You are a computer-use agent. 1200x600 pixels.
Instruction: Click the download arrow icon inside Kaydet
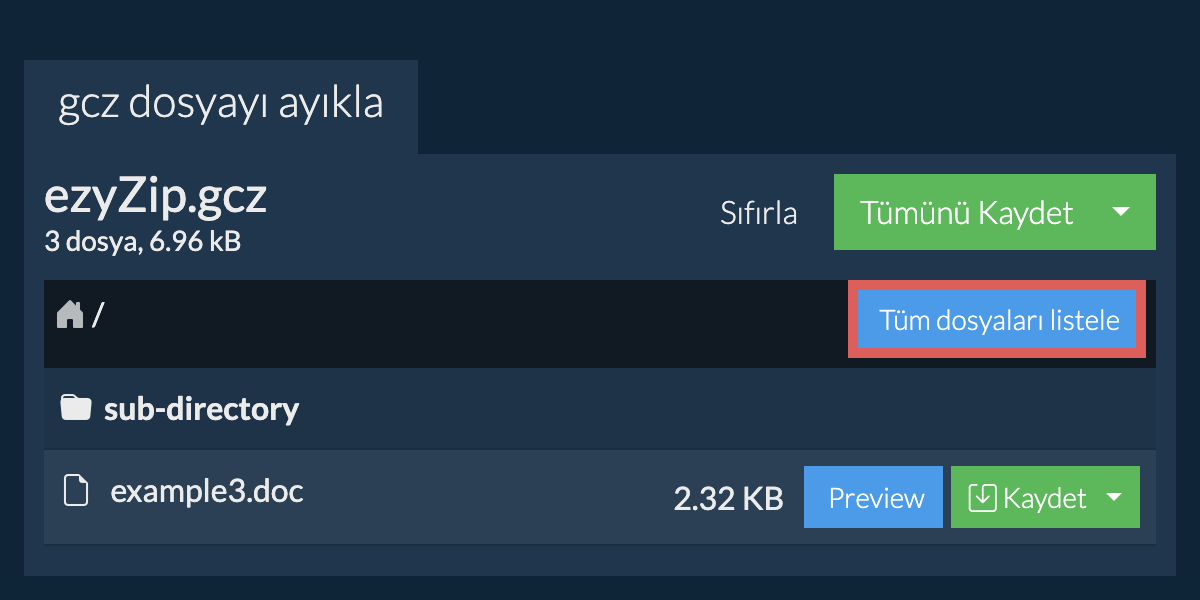[983, 497]
